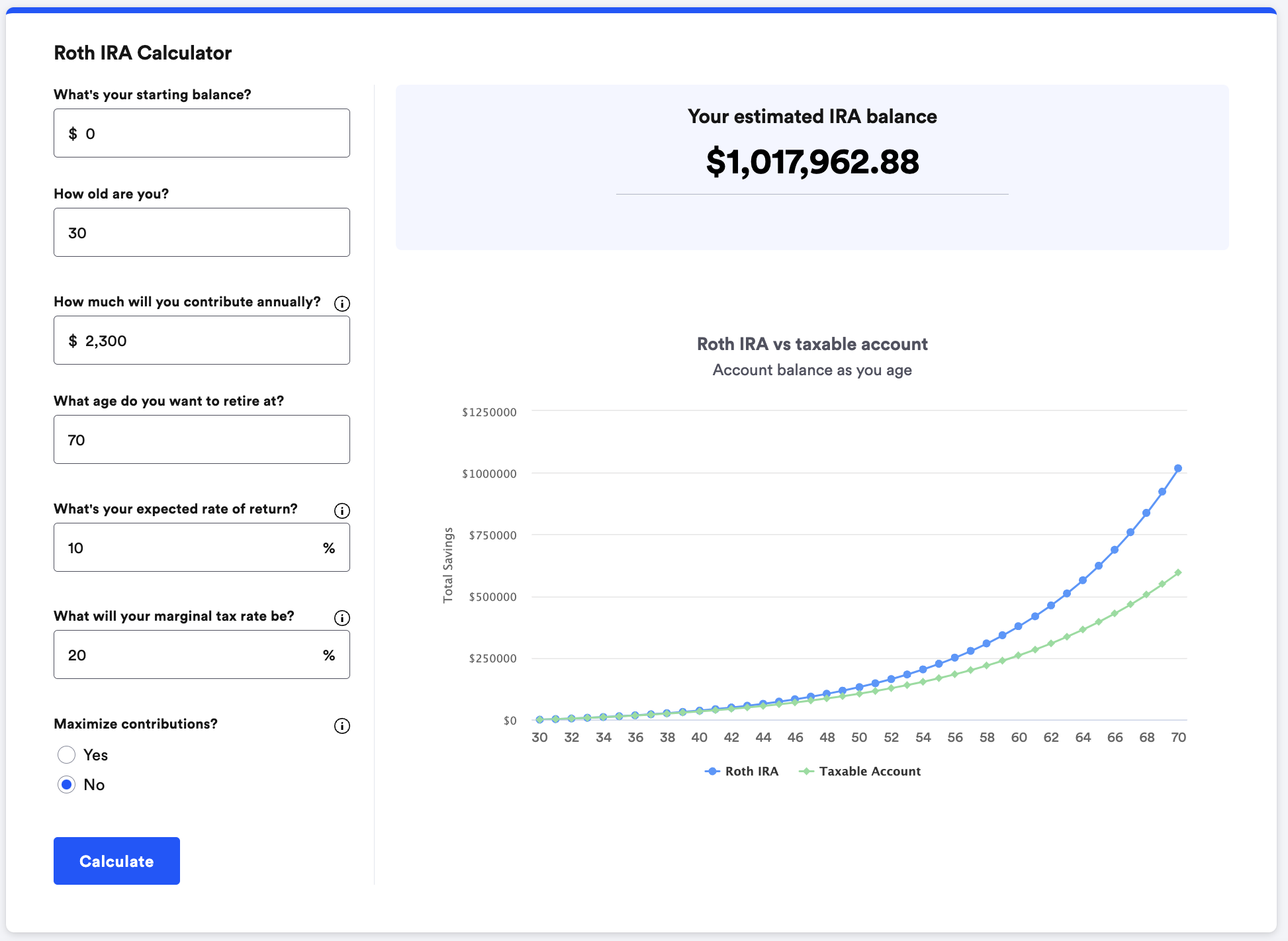Select No for Maximize contributions
Image resolution: width=1288 pixels, height=941 pixels.
pos(67,785)
